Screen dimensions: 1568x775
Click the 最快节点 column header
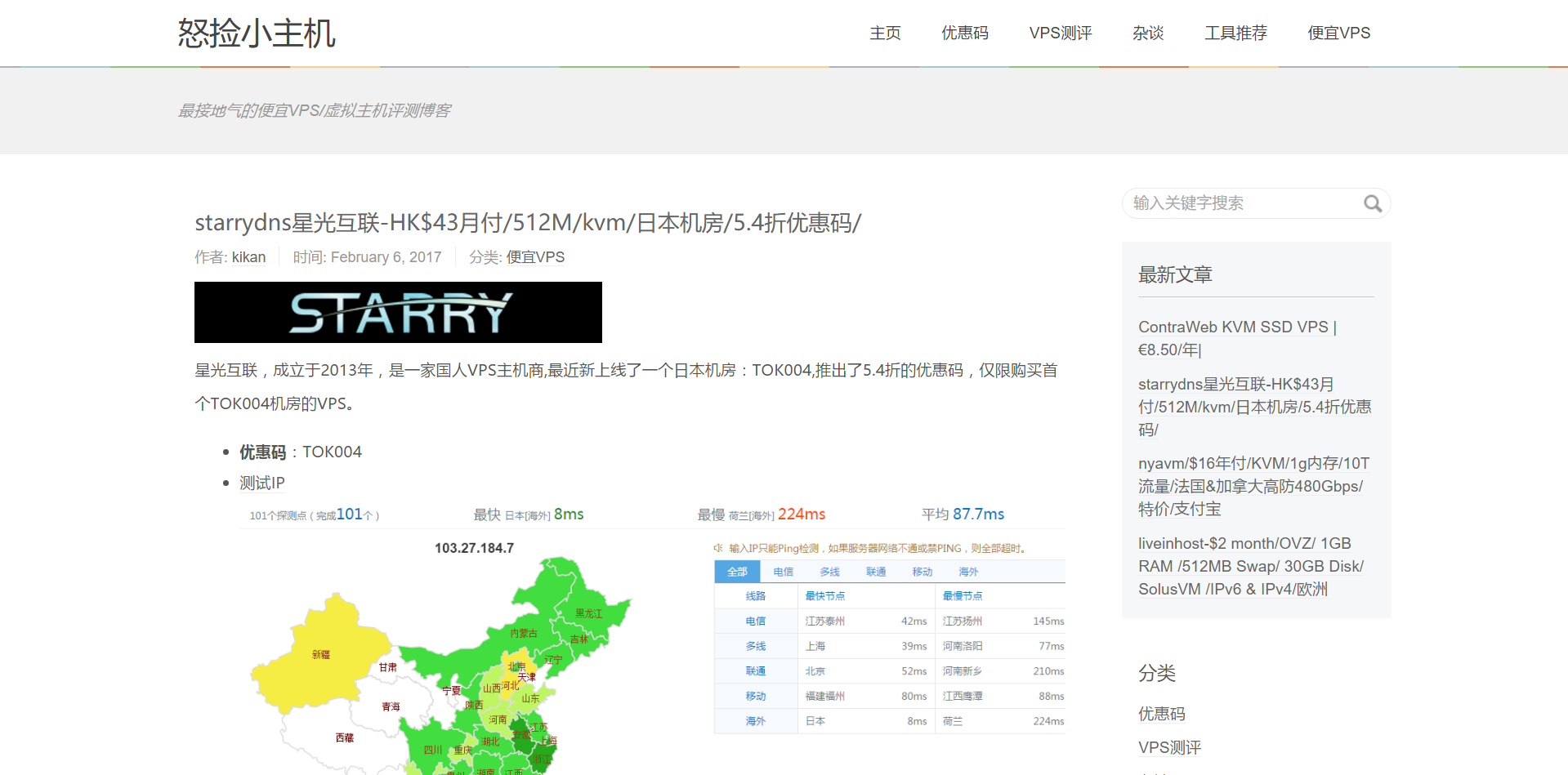[x=825, y=596]
